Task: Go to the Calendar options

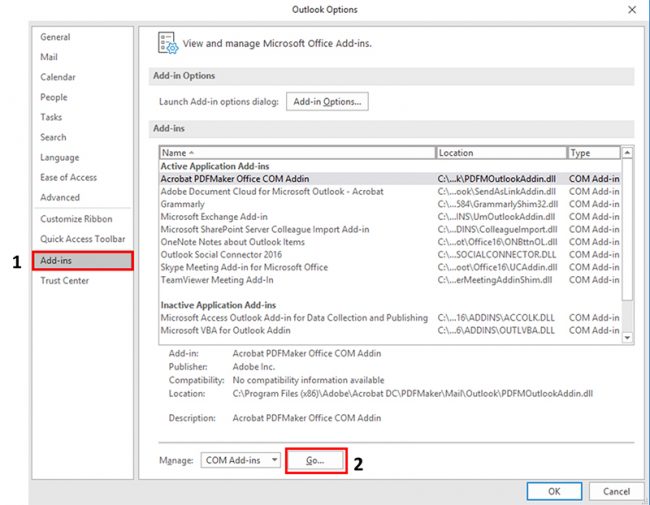Action: (58, 77)
